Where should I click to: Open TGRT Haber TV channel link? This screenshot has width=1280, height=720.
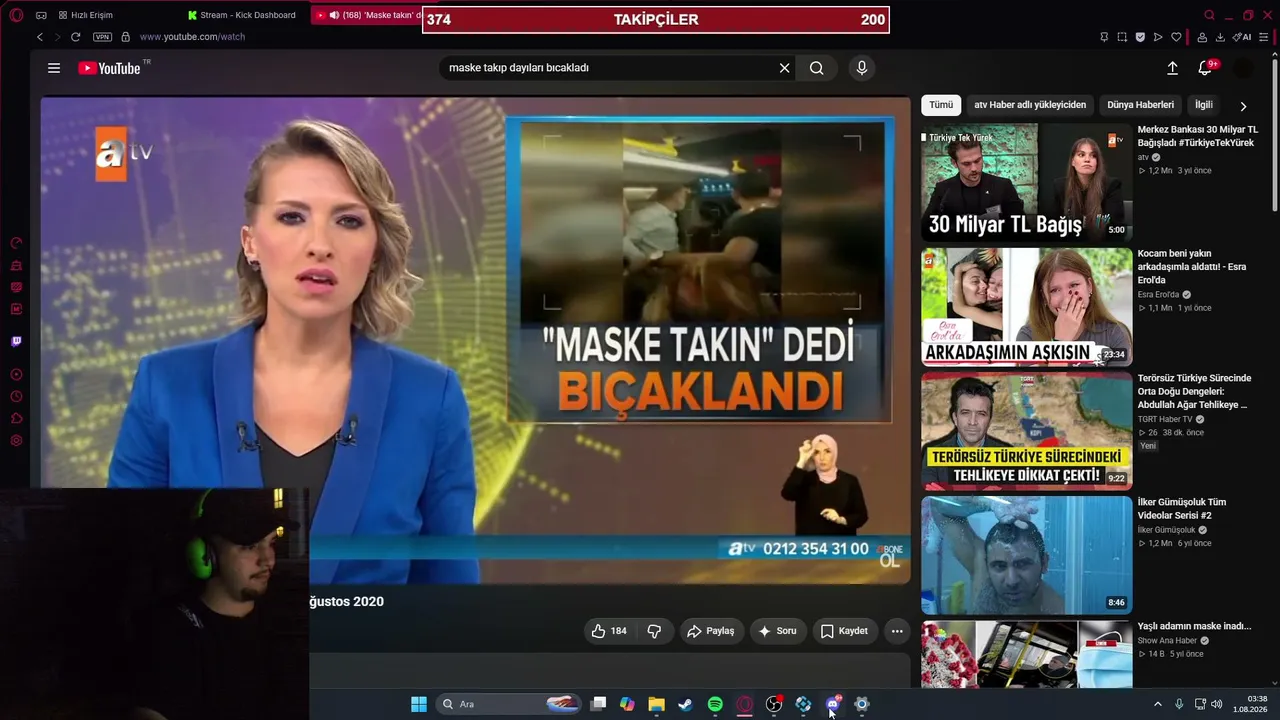1165,419
